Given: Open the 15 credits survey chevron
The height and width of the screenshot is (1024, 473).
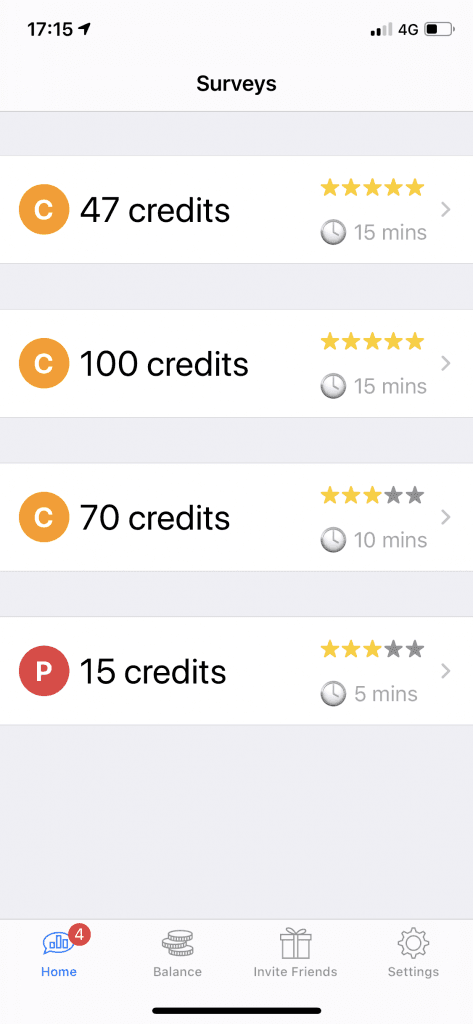Looking at the screenshot, I should (446, 671).
